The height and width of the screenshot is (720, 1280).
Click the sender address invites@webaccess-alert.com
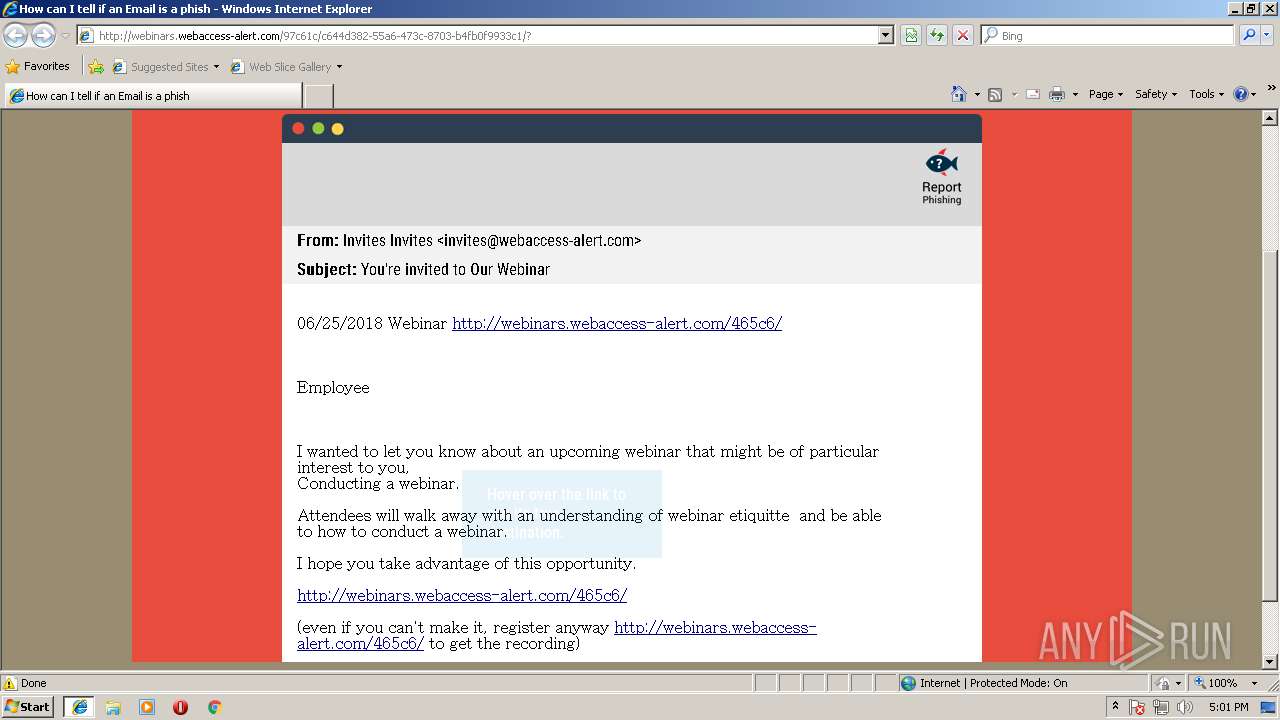pyautogui.click(x=539, y=240)
